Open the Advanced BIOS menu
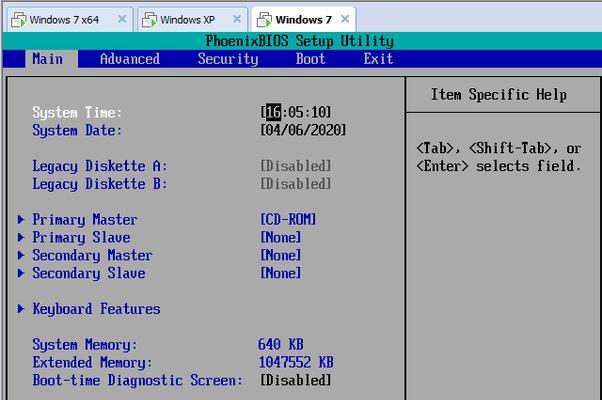 click(x=130, y=59)
